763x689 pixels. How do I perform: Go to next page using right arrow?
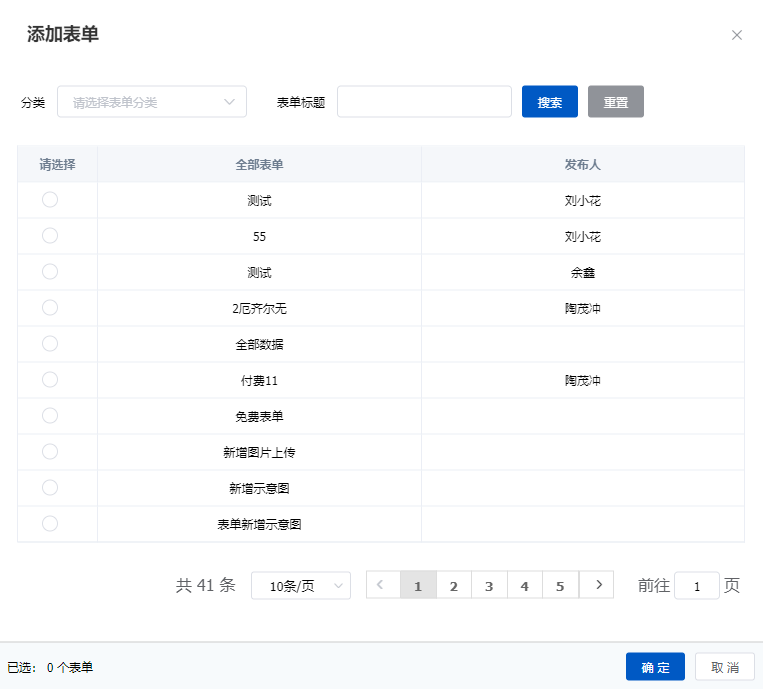597,585
